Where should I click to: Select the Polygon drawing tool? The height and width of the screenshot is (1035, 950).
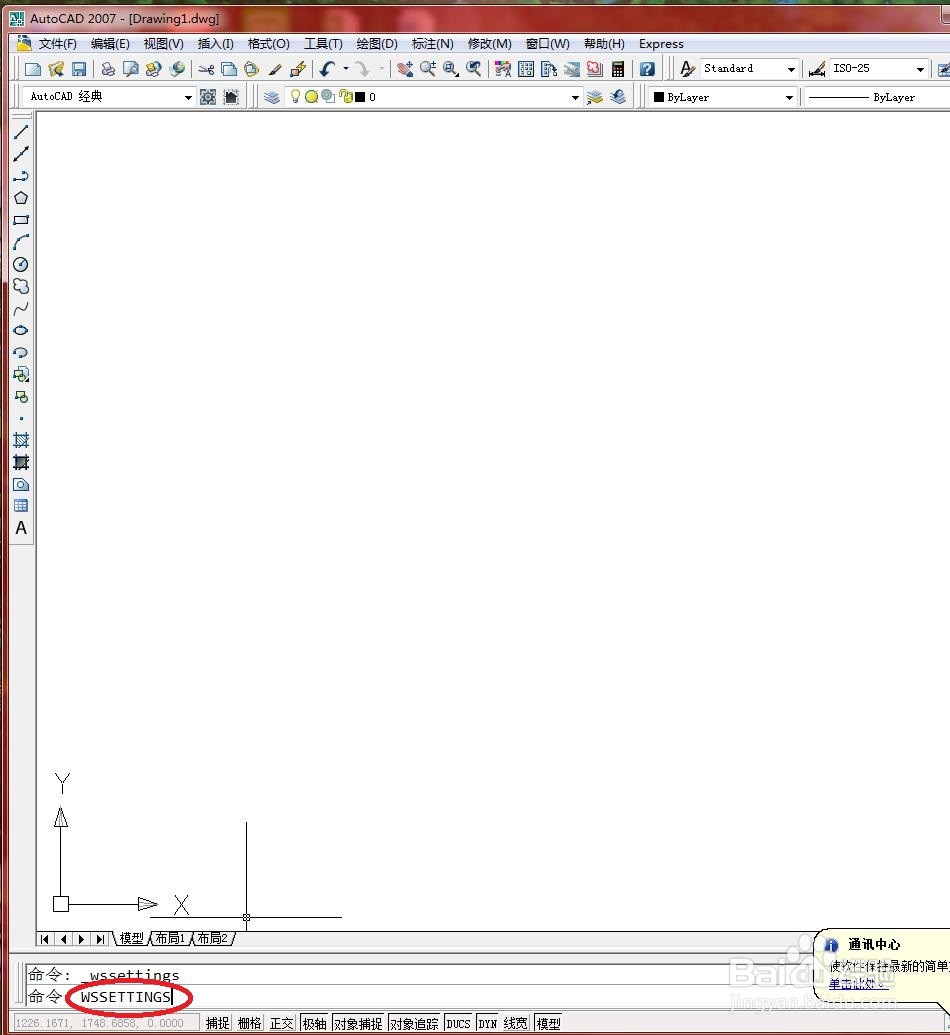pos(21,198)
